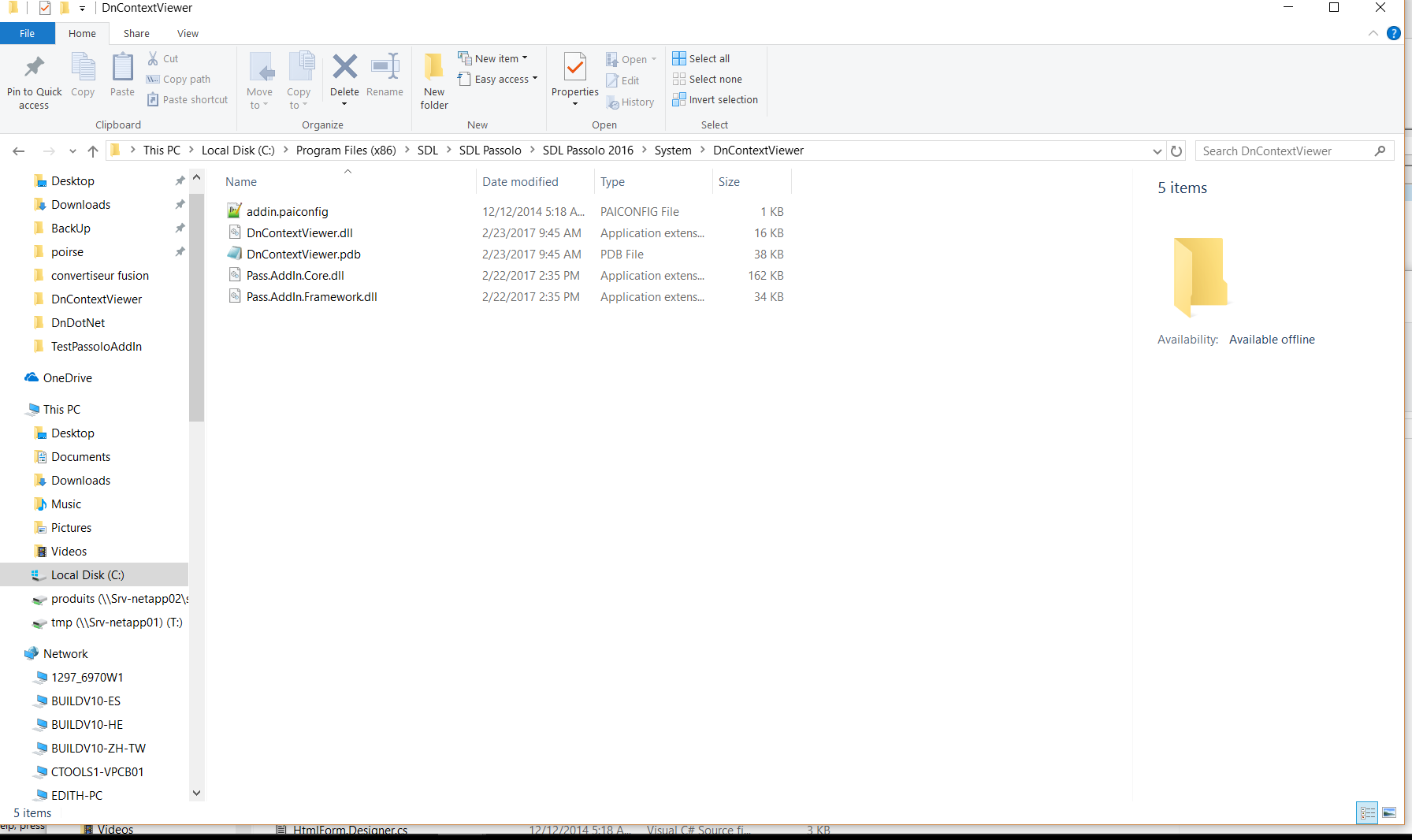Open the New item dropdown
1412x840 pixels.
(493, 58)
